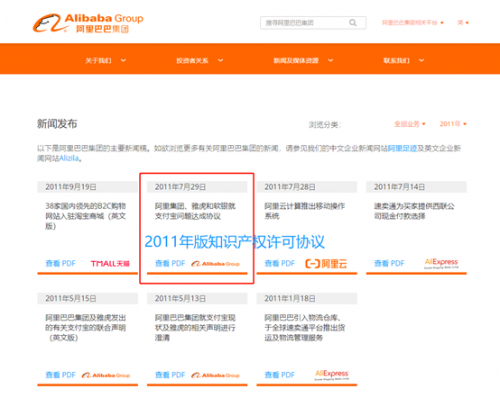This screenshot has width=500, height=398.
Task: Click the TMALL logo on 2011年9月19日 card
Action: point(110,264)
